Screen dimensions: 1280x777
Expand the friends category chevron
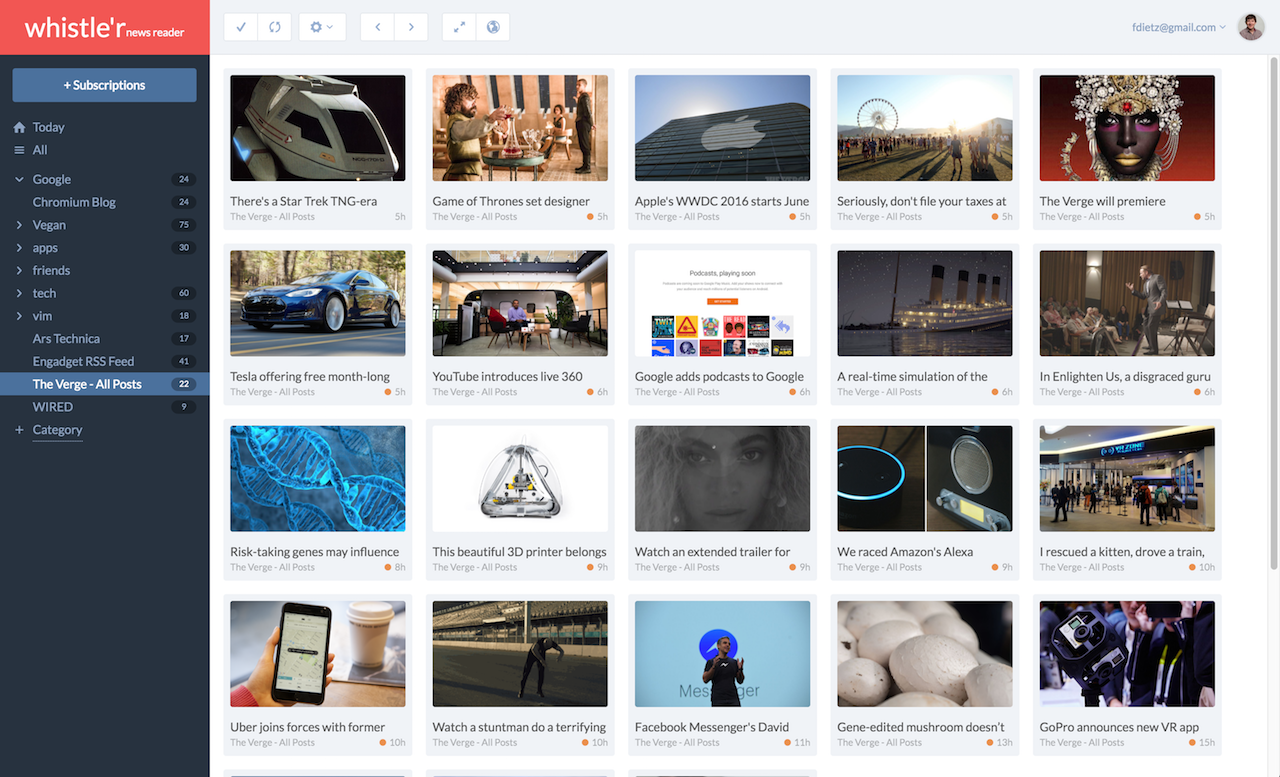(19, 270)
